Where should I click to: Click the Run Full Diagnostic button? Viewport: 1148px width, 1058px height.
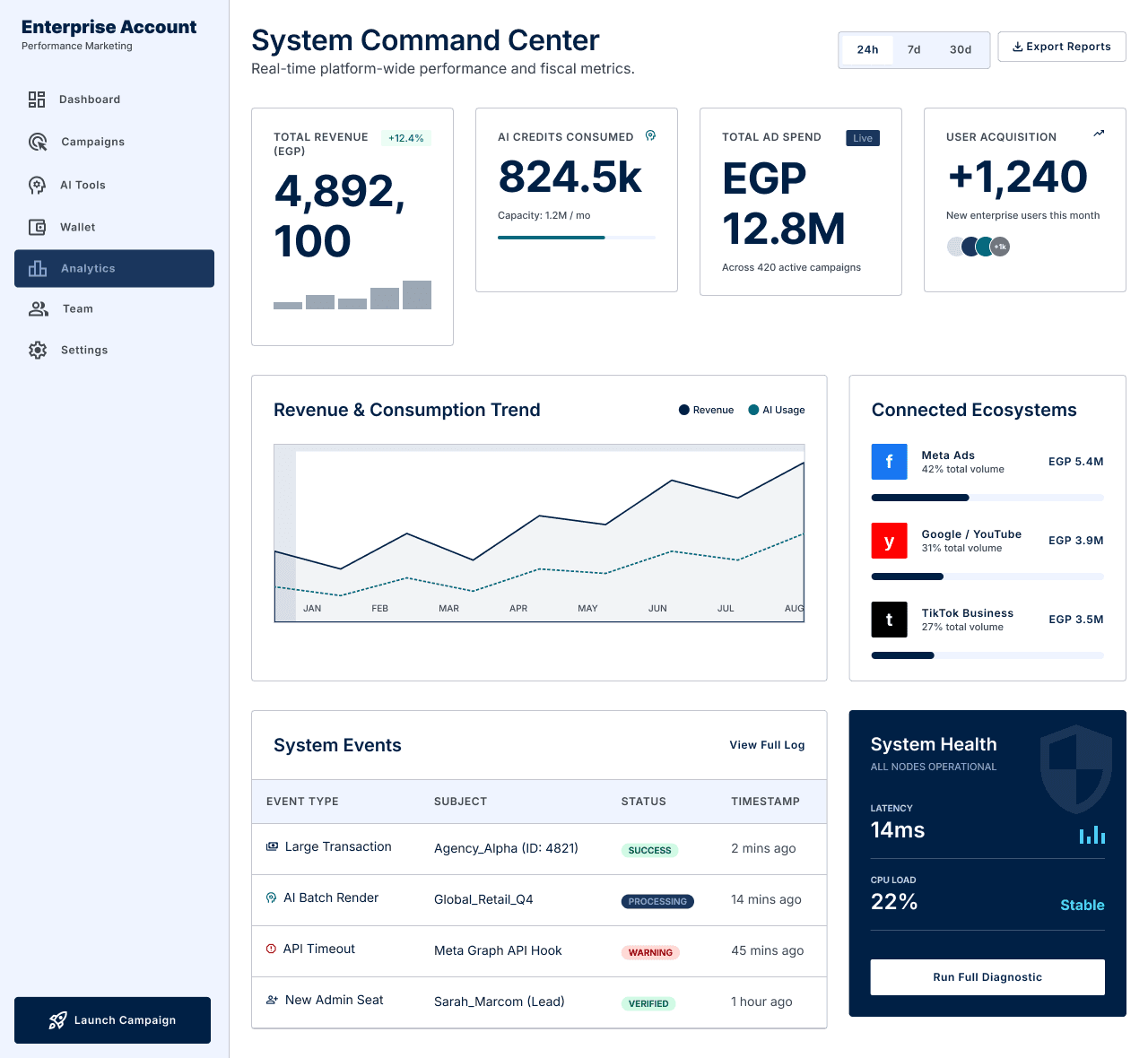point(987,977)
